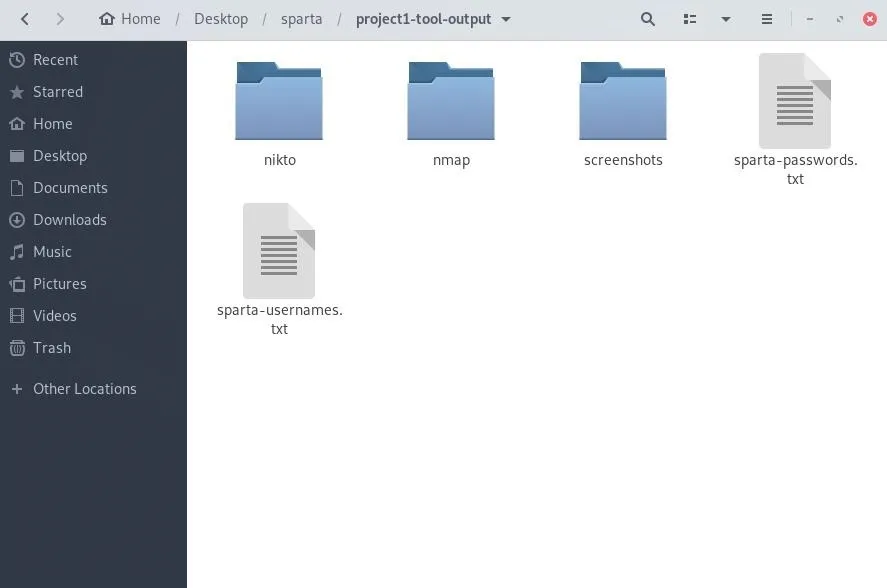
Task: Open Music in the sidebar
Action: pos(93,251)
